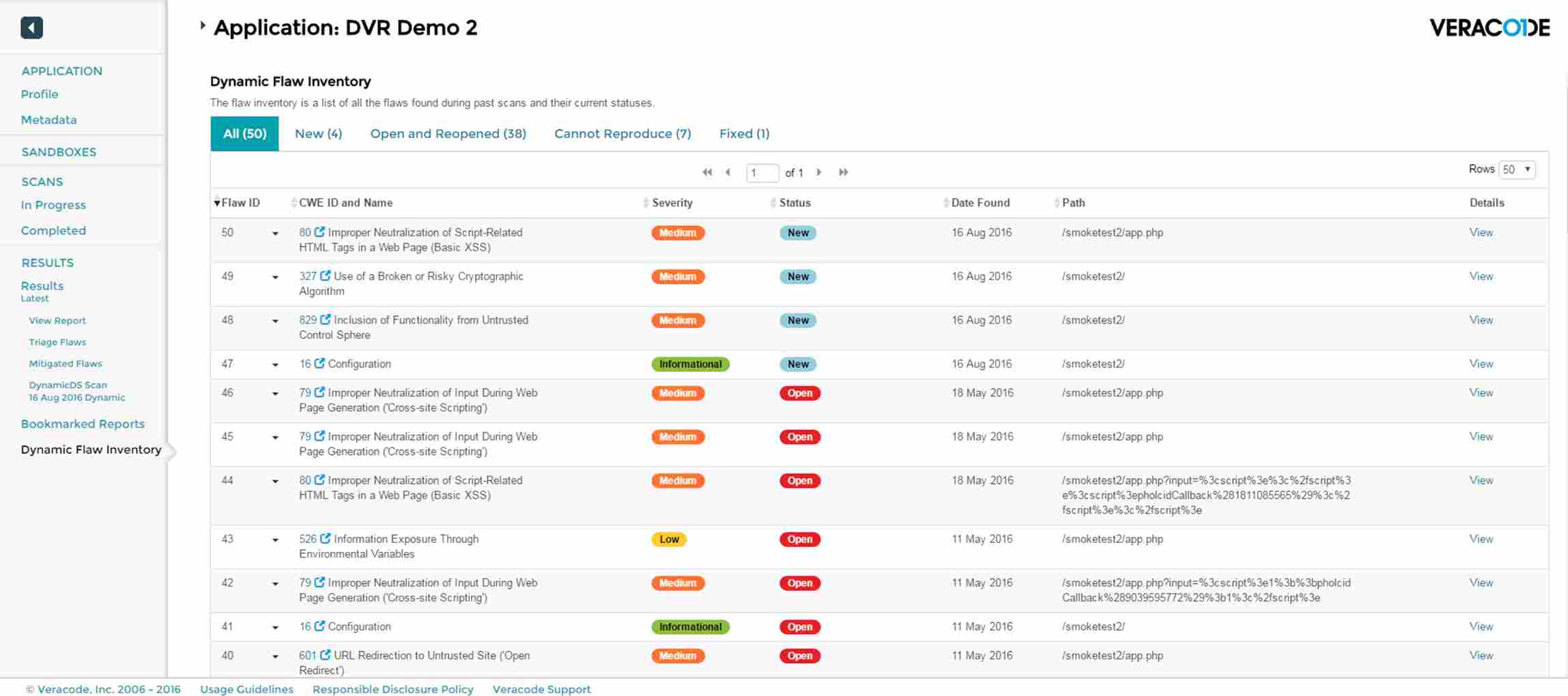Click the collapse sidebar arrow icon
The height and width of the screenshot is (696, 1568).
pos(30,27)
